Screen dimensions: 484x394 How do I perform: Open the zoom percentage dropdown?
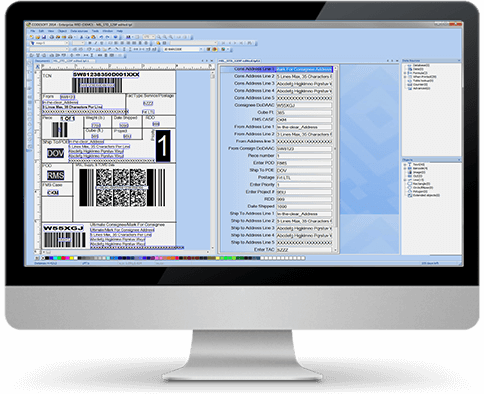click(x=149, y=37)
